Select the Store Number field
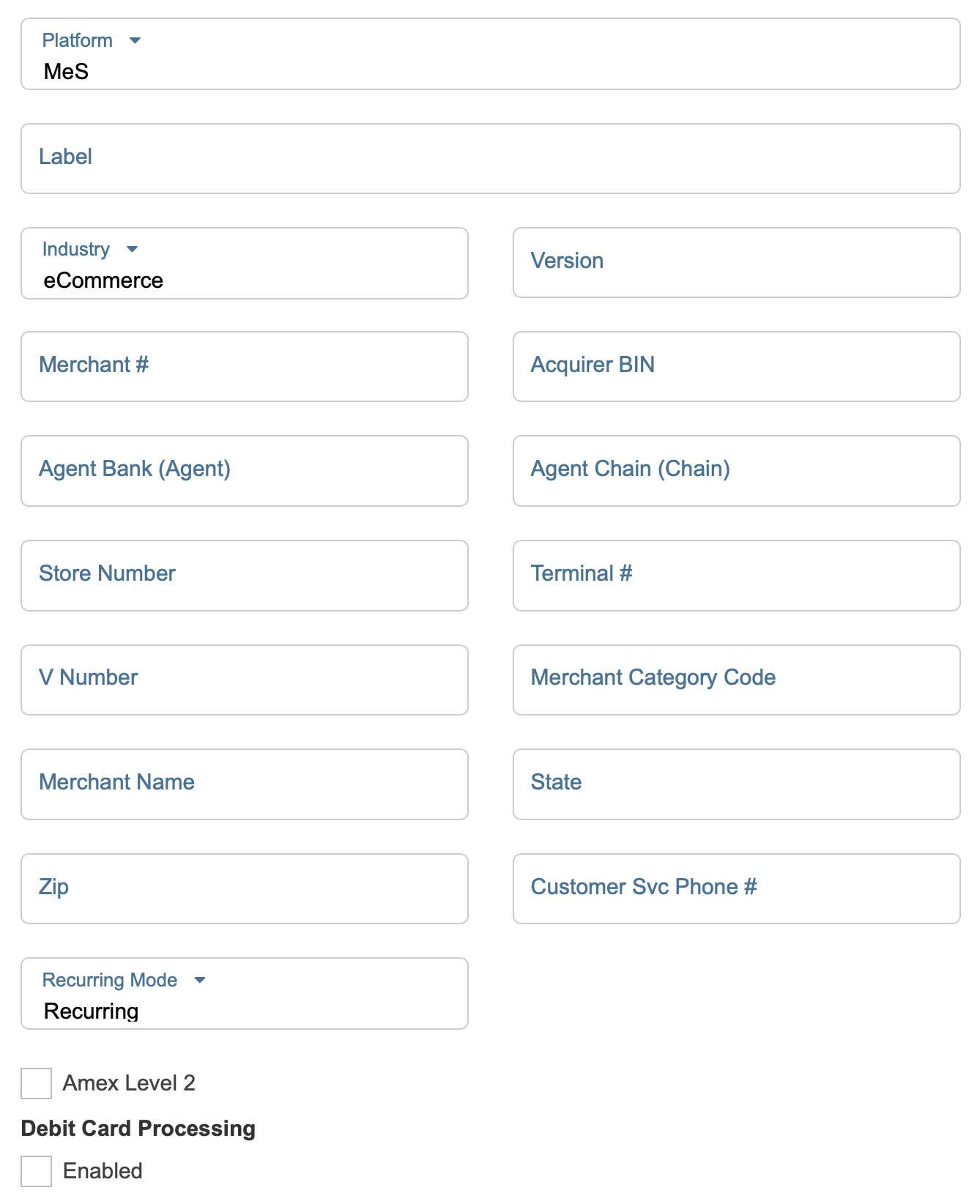The image size is (980, 1204). point(244,576)
